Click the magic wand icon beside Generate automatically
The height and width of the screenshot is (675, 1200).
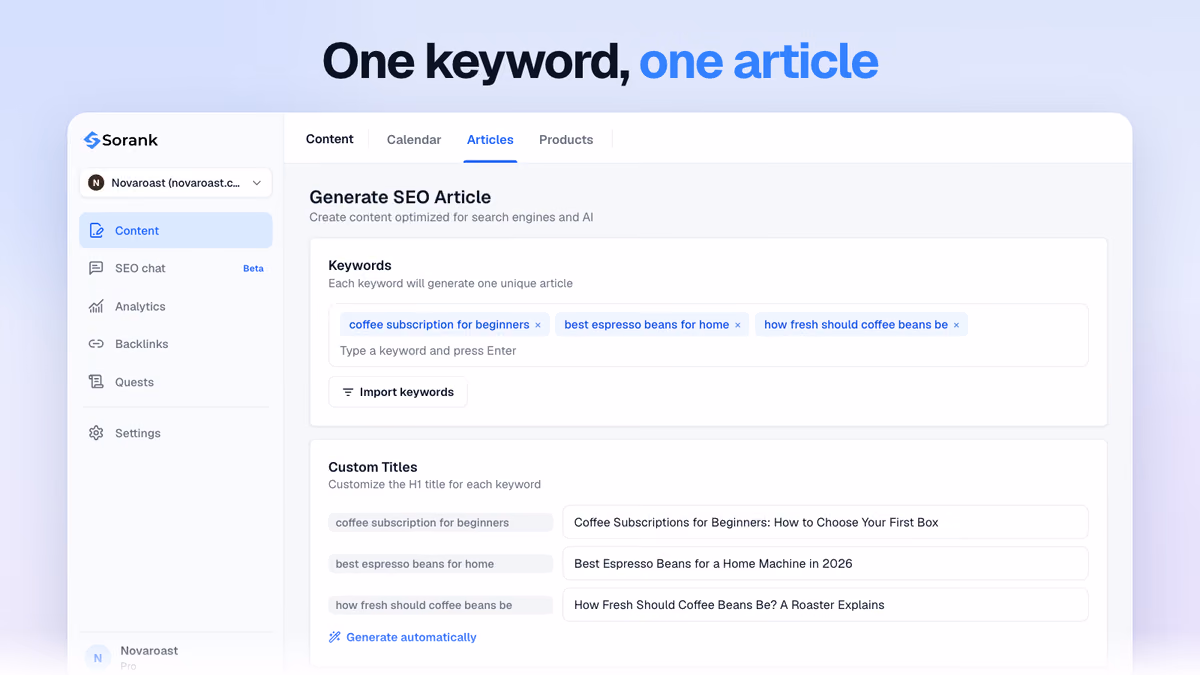click(x=335, y=637)
